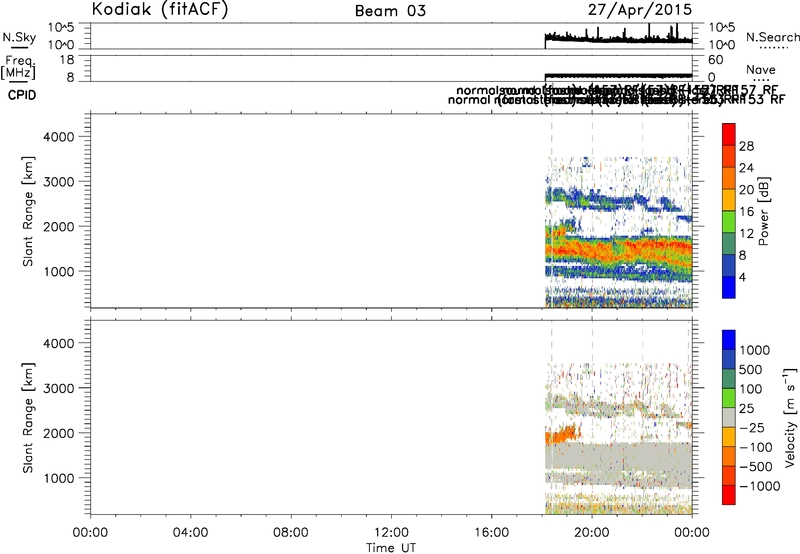This screenshot has height=554, width=800.
Task: Click the "20:00" time axis label
Action: click(x=591, y=533)
